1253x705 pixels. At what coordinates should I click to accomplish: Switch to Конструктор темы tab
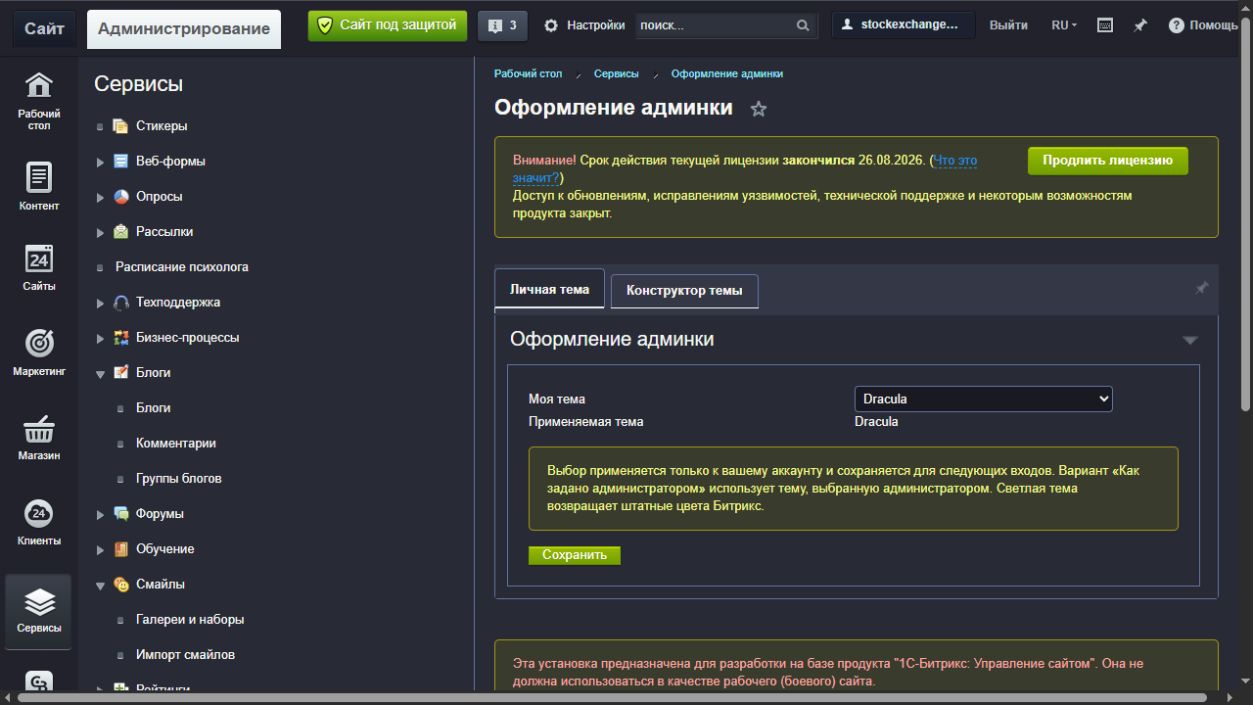click(x=684, y=291)
